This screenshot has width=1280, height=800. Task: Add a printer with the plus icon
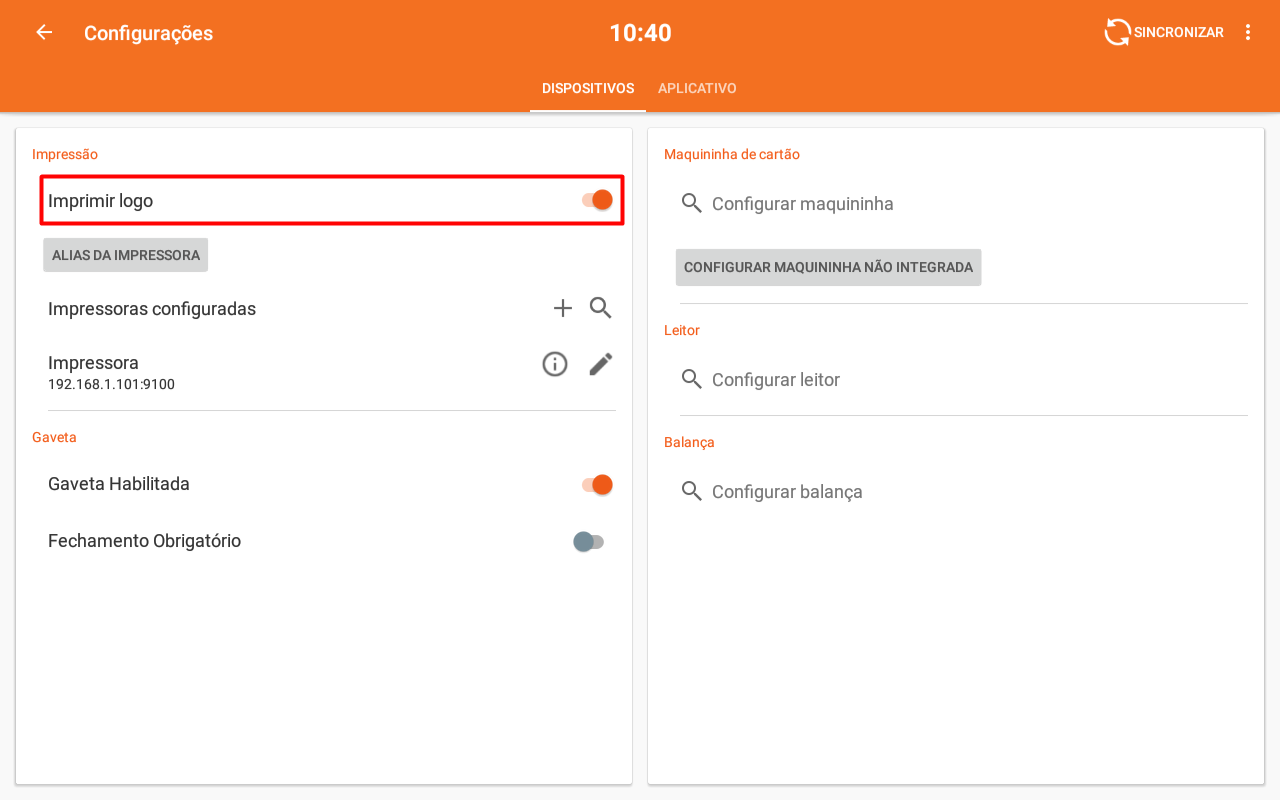[x=563, y=308]
